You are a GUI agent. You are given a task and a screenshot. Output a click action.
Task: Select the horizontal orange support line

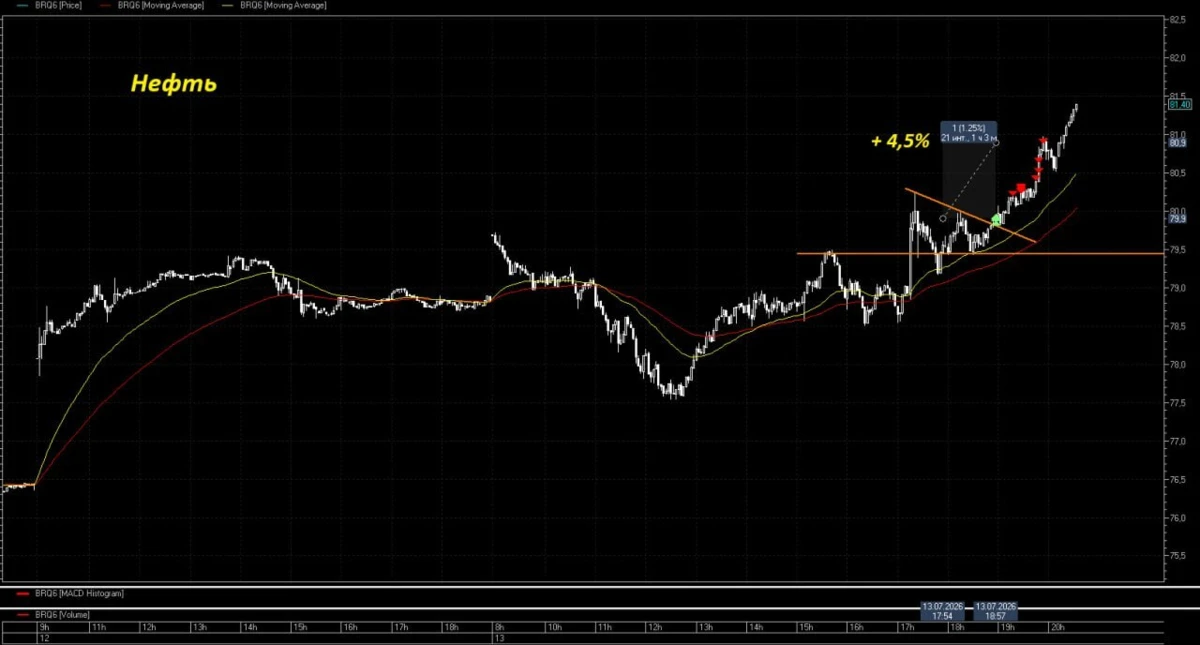980,253
